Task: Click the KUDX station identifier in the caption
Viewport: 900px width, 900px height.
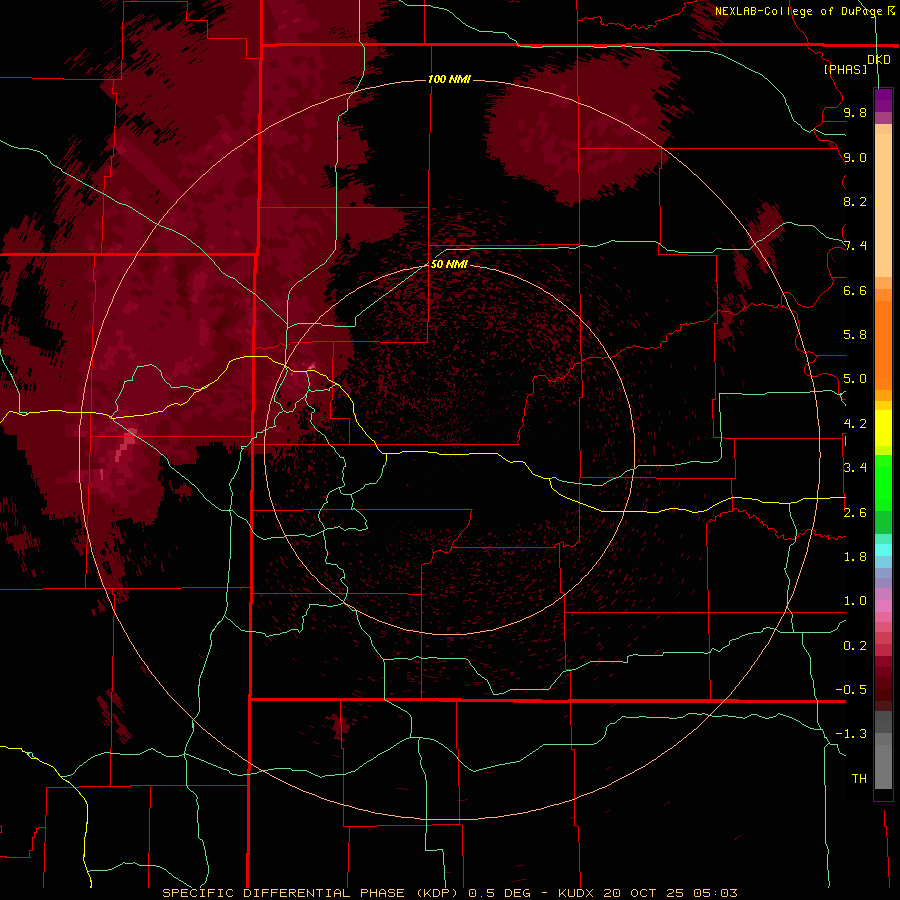Action: coord(577,893)
